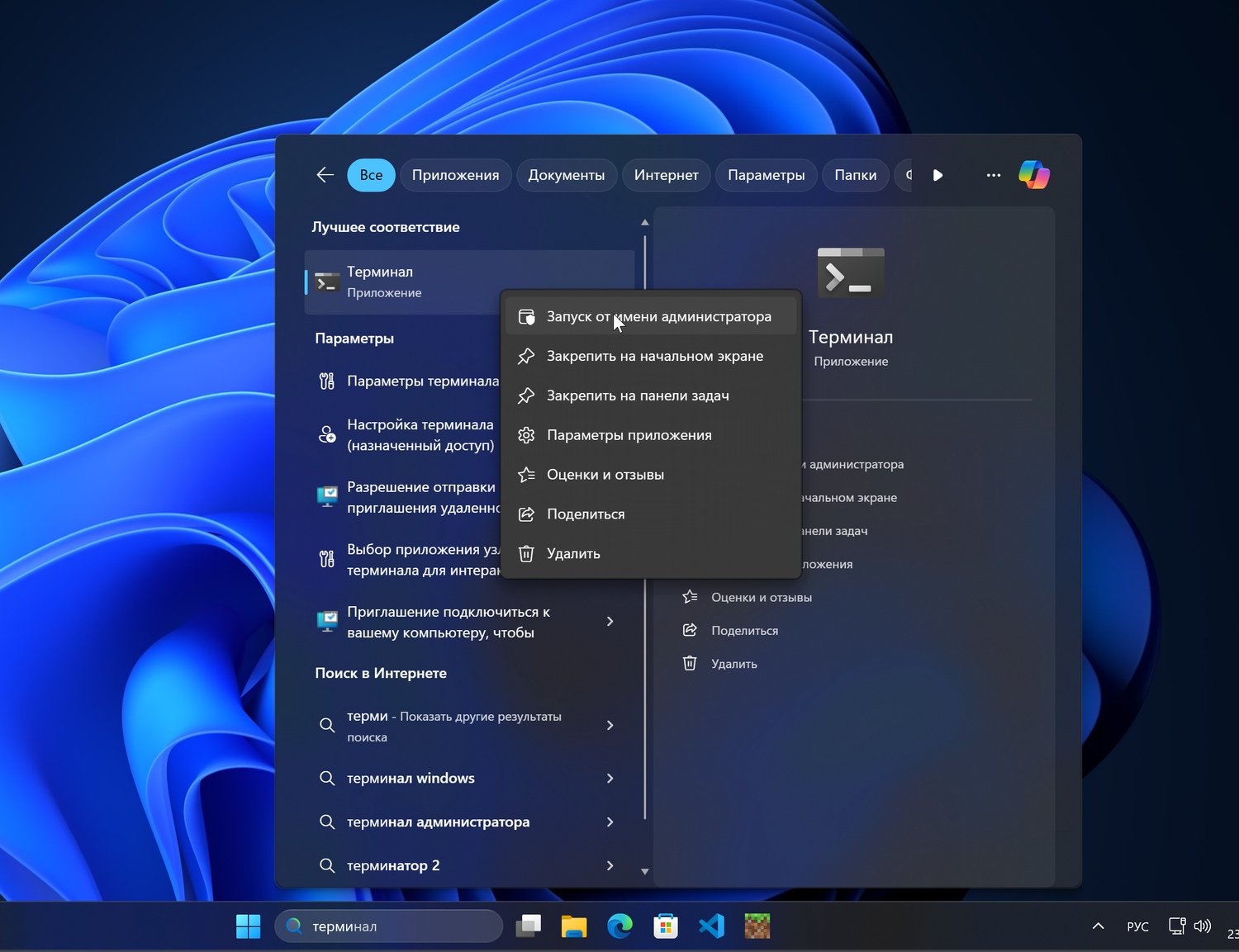Launch Microsoft Edge from the taskbar
Image resolution: width=1239 pixels, height=952 pixels.
tap(619, 926)
